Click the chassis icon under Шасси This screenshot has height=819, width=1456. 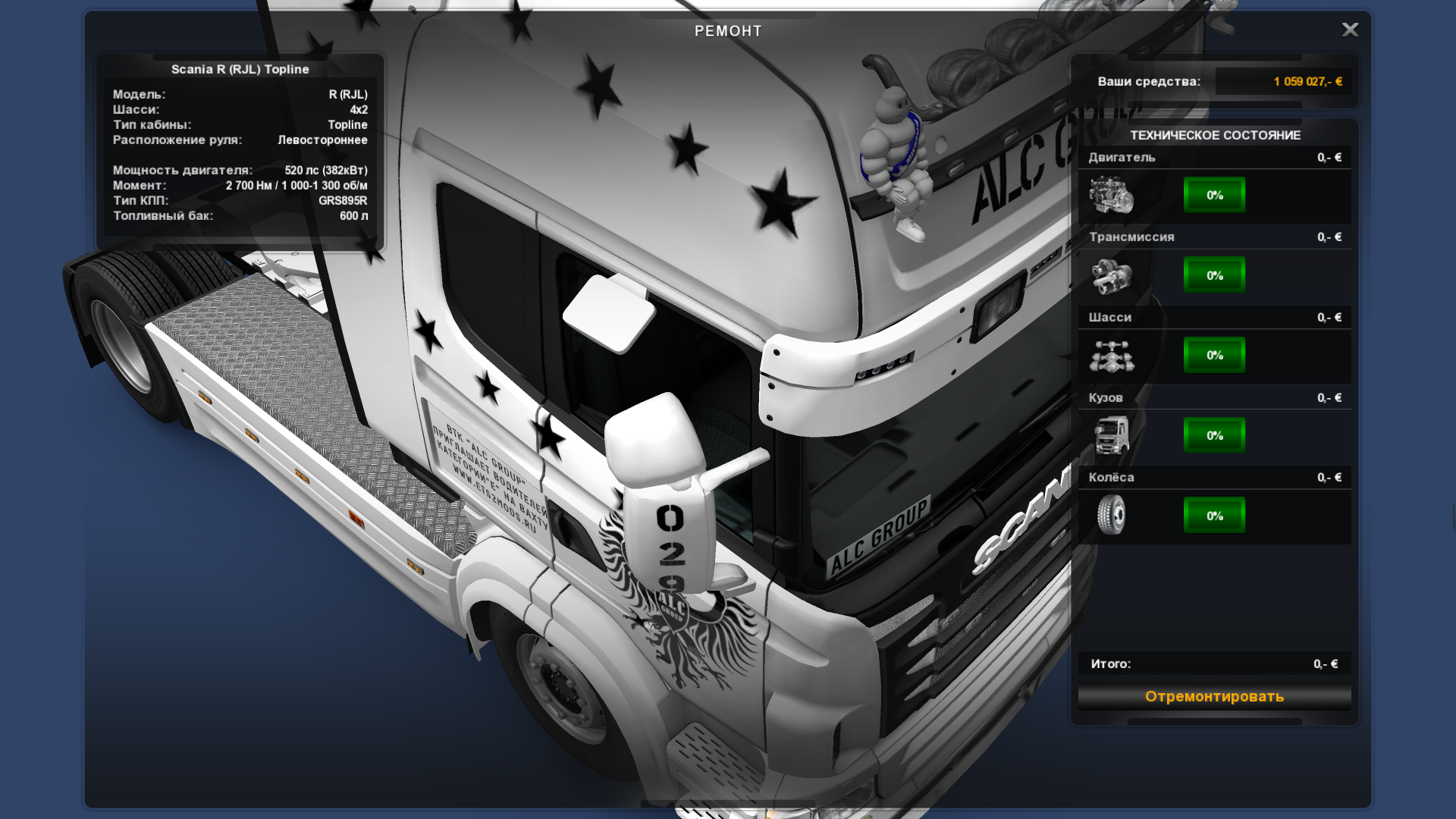(x=1111, y=356)
